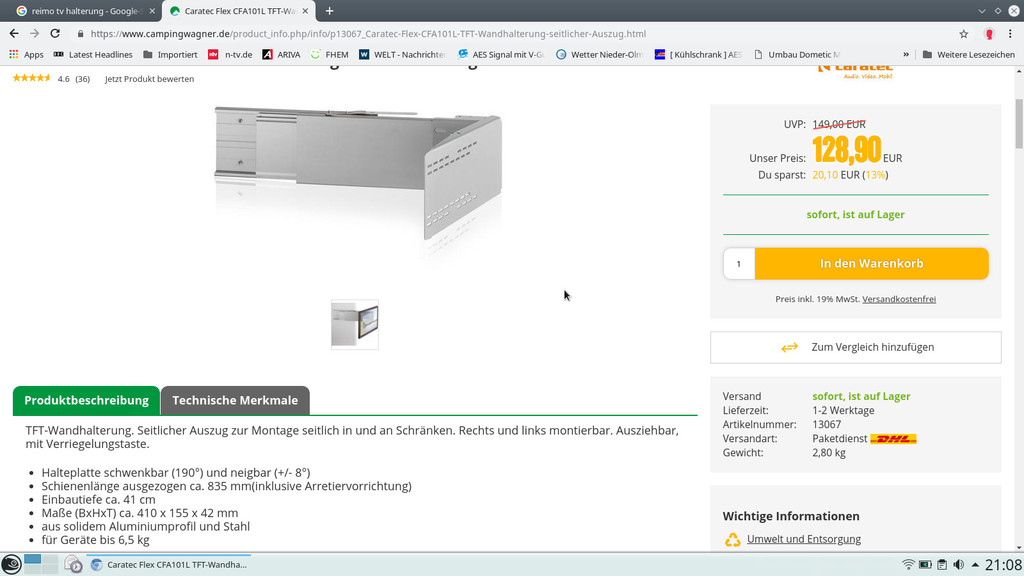
Task: View site security lock info
Action: (80, 34)
